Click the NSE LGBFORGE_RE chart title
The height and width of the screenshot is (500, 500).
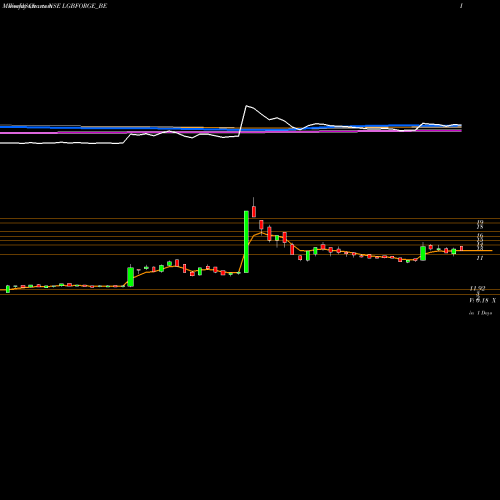79,6
